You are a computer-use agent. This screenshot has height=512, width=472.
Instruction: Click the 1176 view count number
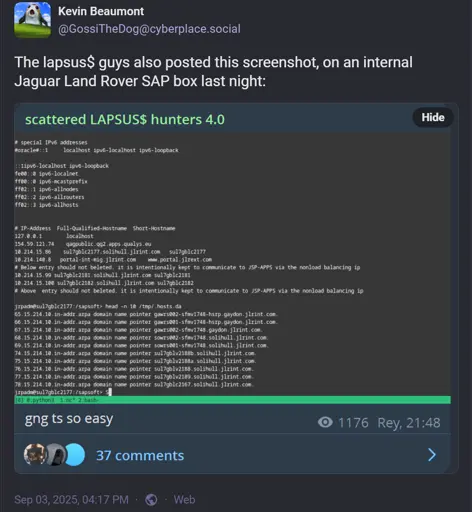coord(353,423)
